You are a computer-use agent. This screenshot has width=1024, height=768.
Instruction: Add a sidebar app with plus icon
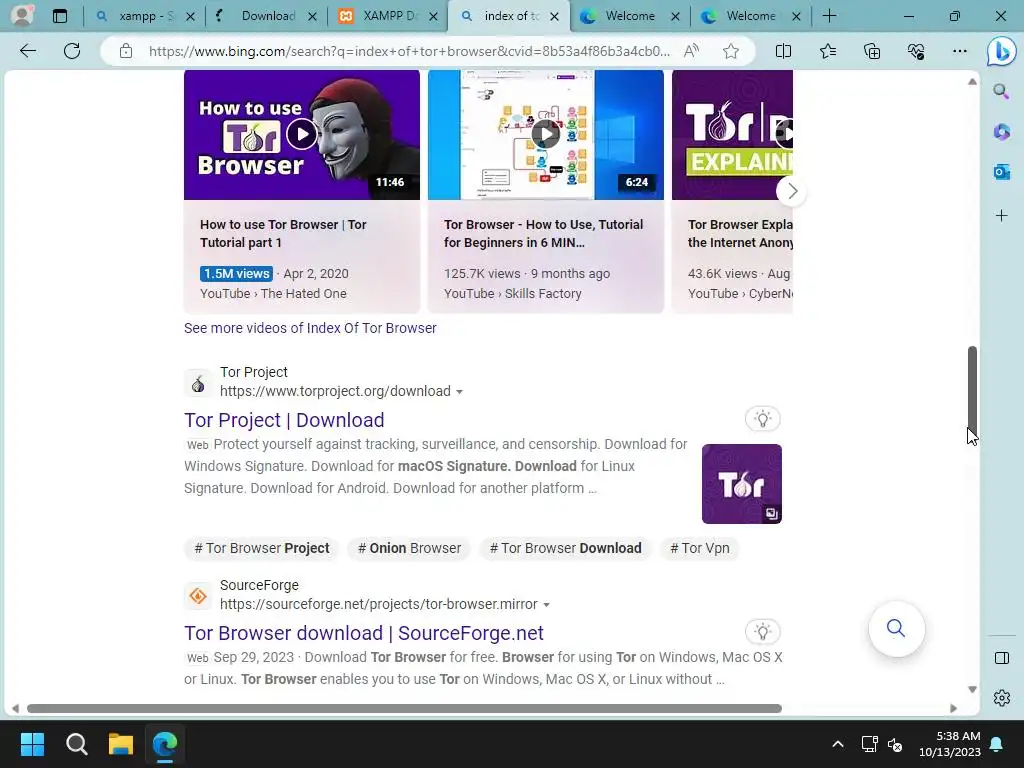(1001, 216)
